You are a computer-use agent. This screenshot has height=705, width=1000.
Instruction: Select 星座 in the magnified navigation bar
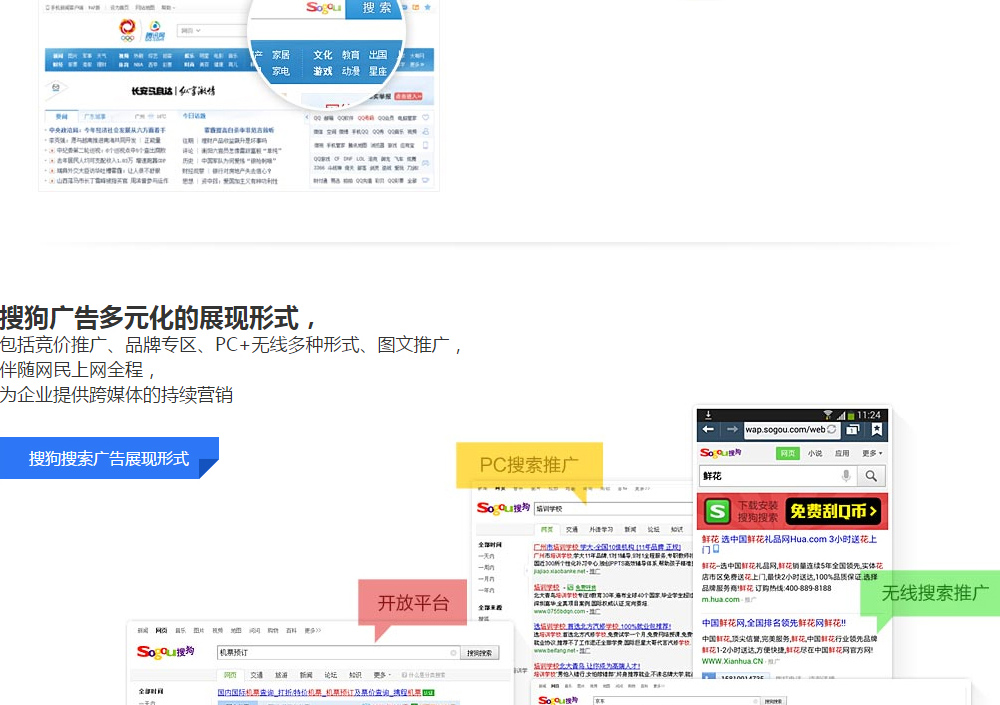(378, 71)
